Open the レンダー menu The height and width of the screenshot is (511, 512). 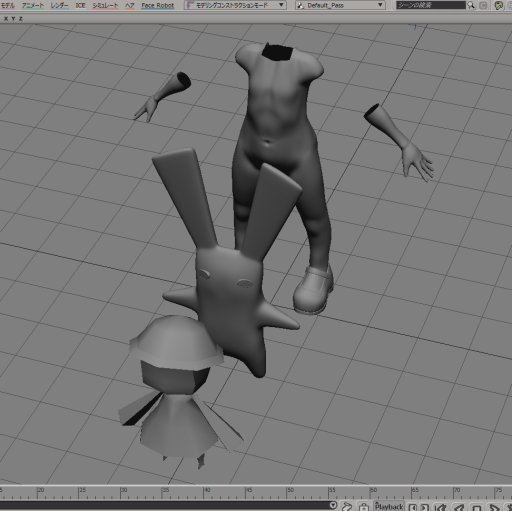coord(59,5)
